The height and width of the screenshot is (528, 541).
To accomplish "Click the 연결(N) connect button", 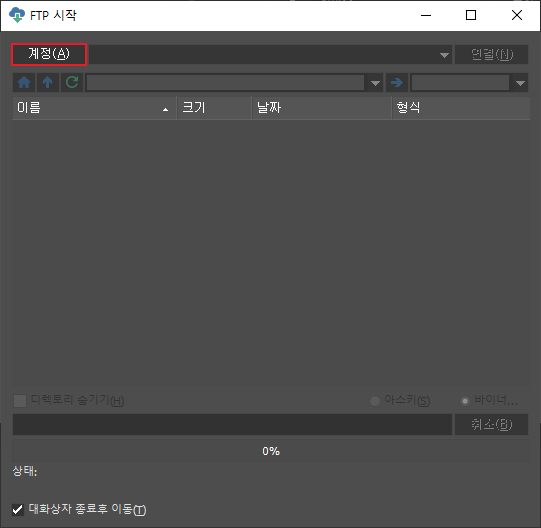I will coord(491,55).
